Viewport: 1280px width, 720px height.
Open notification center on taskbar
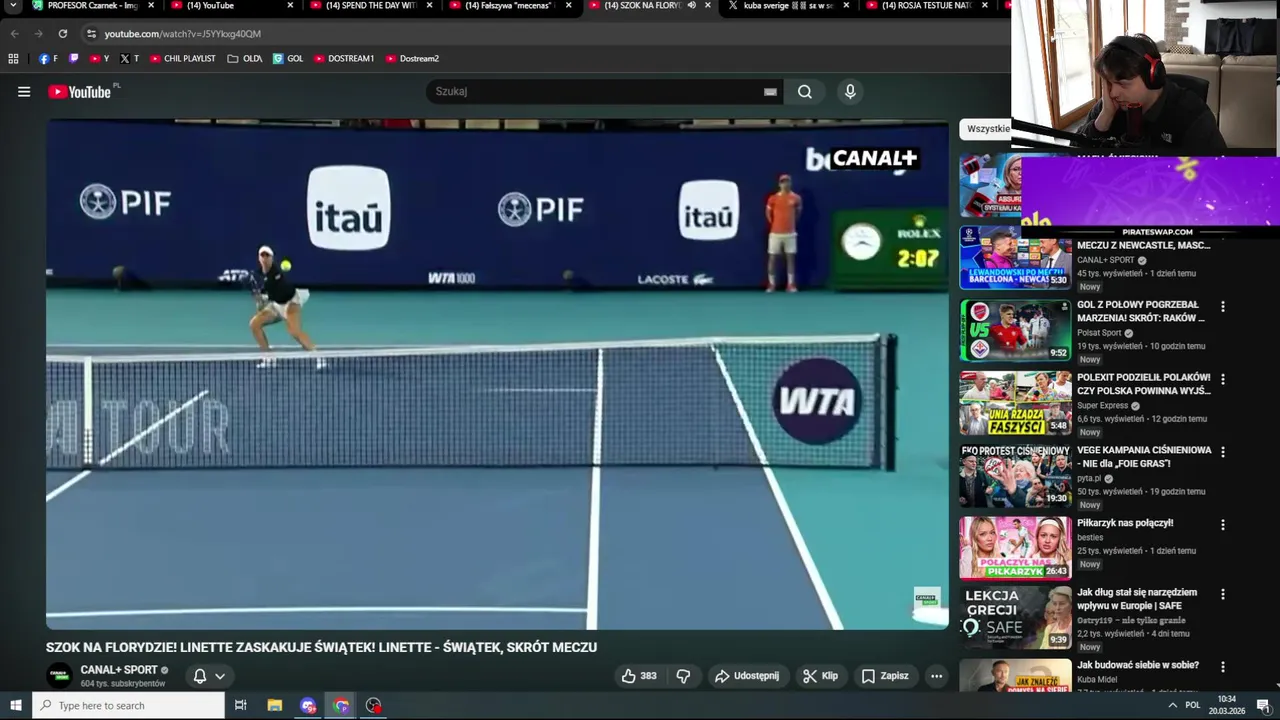(1263, 705)
